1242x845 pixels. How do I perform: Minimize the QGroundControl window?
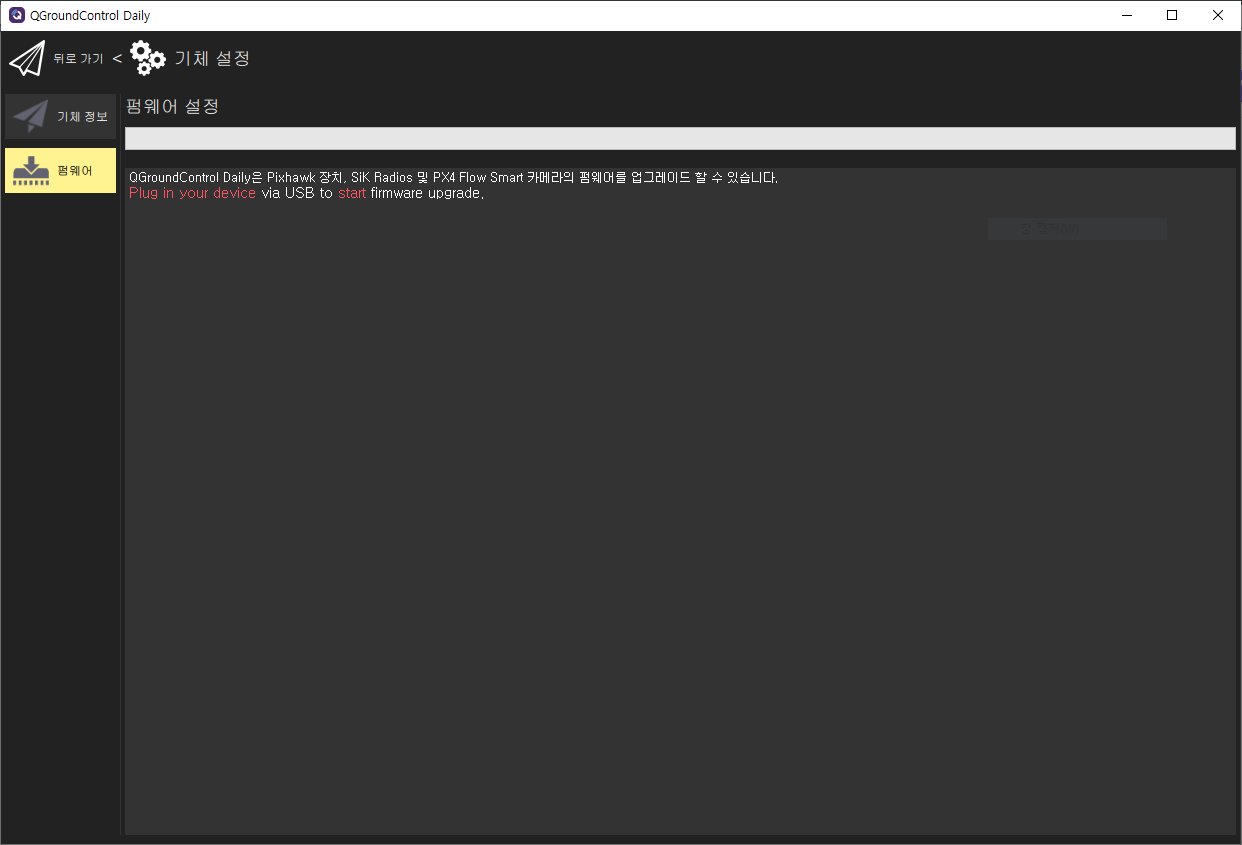click(1127, 15)
